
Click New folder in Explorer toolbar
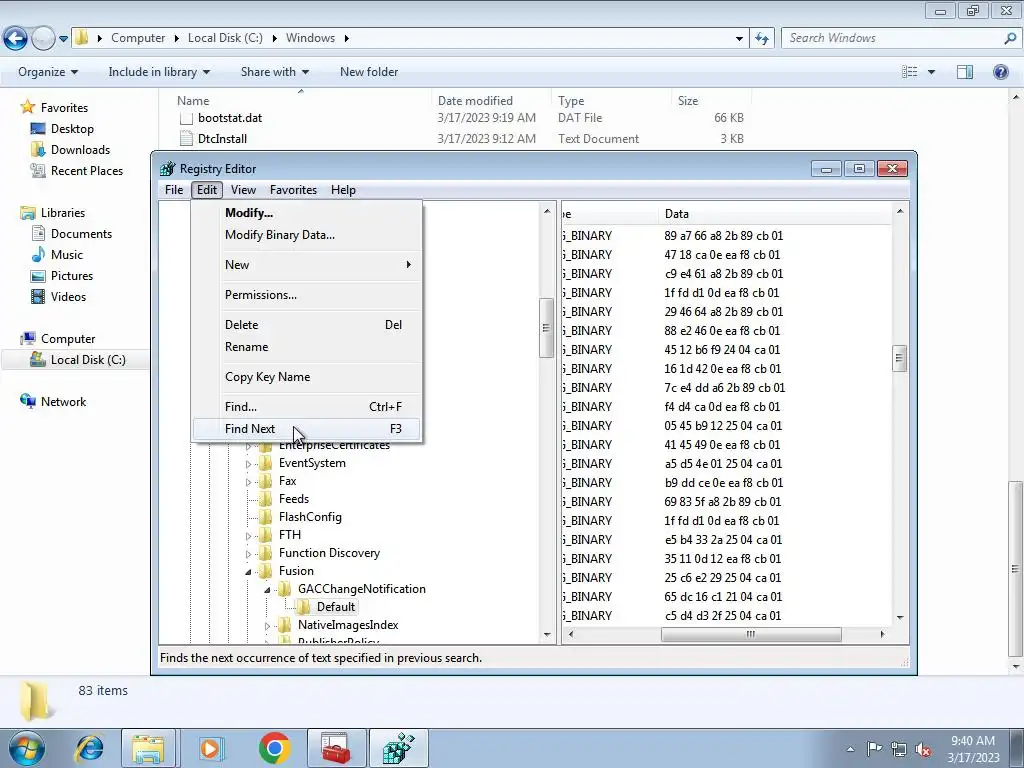369,72
